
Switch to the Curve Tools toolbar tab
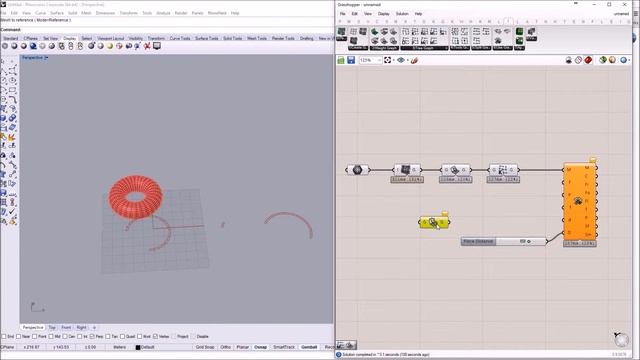tap(180, 38)
